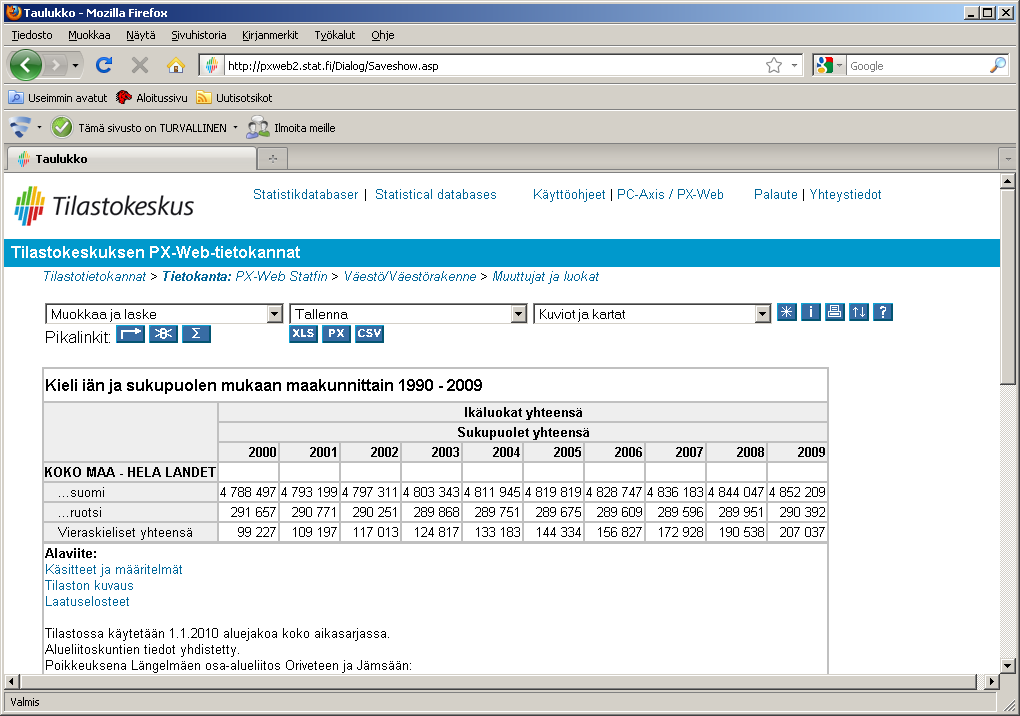
Task: Click the stop loading X icon
Action: 140,65
